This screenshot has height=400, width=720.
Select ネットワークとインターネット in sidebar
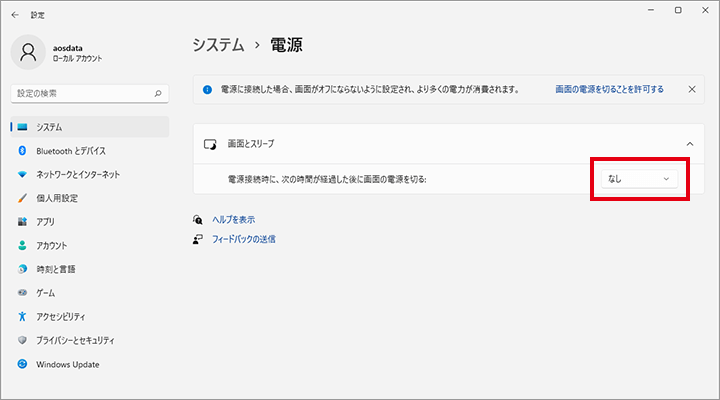(78, 174)
